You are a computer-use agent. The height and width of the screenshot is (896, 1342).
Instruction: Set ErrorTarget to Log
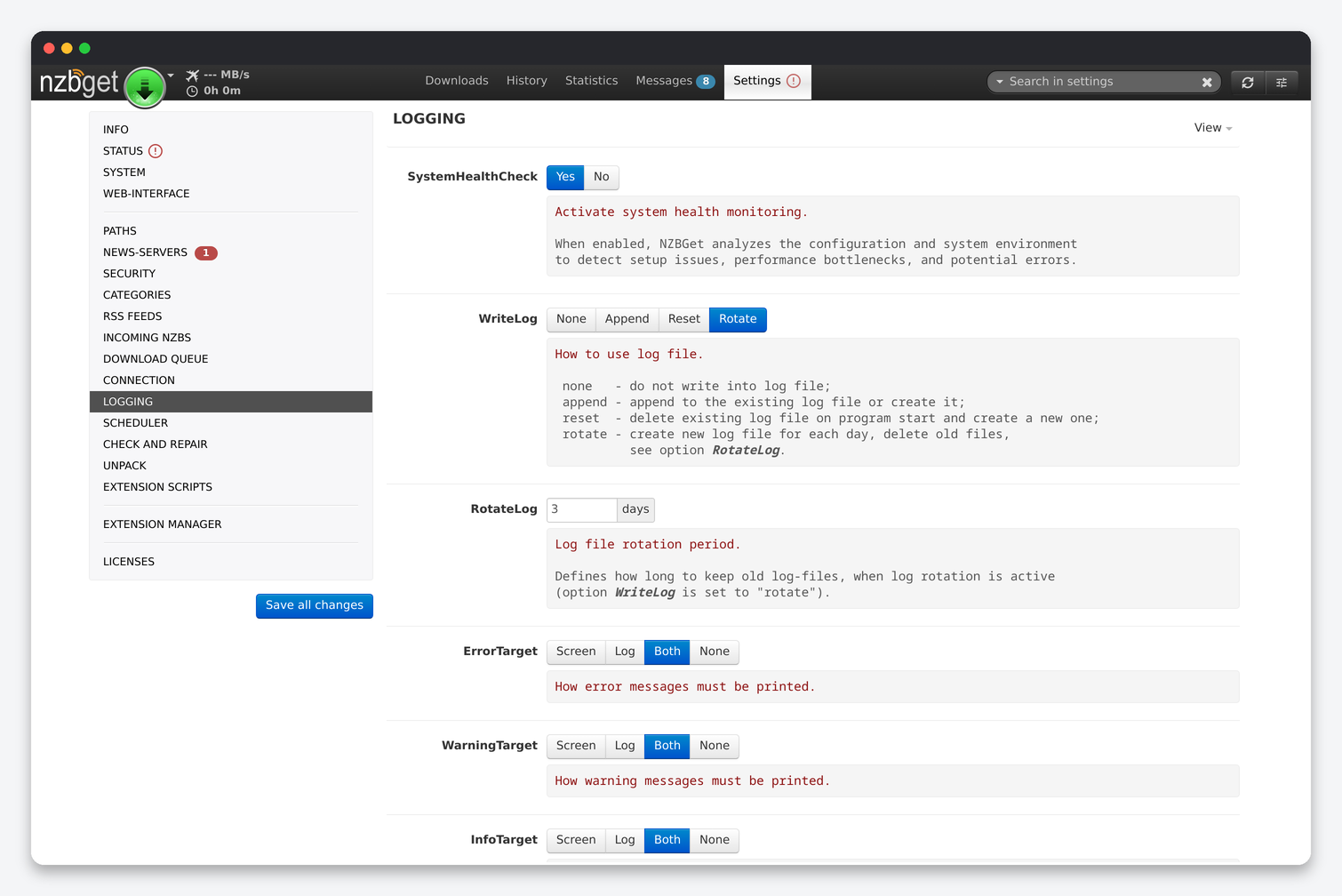pyautogui.click(x=625, y=652)
